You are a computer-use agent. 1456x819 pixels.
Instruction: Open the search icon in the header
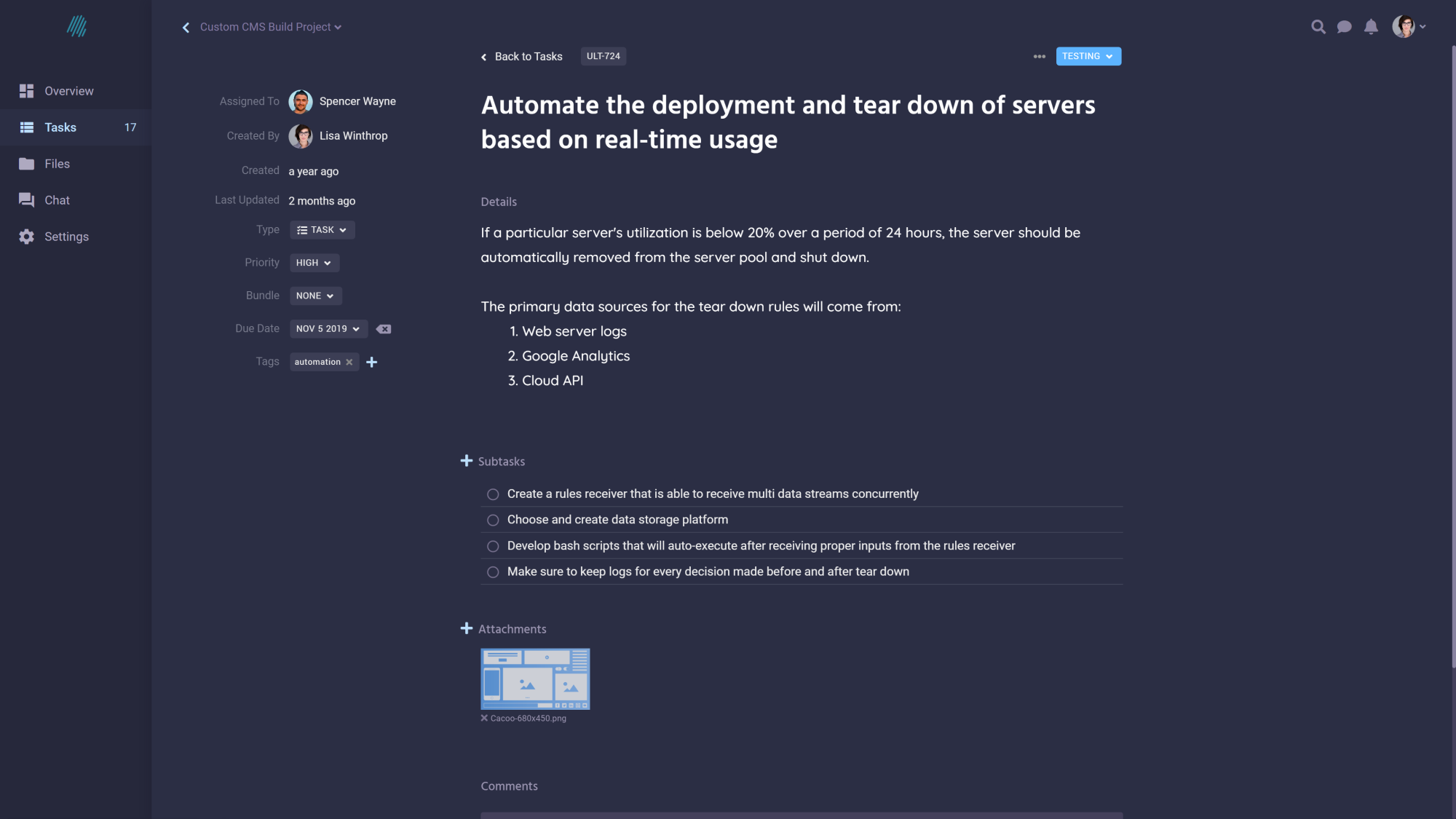point(1318,27)
